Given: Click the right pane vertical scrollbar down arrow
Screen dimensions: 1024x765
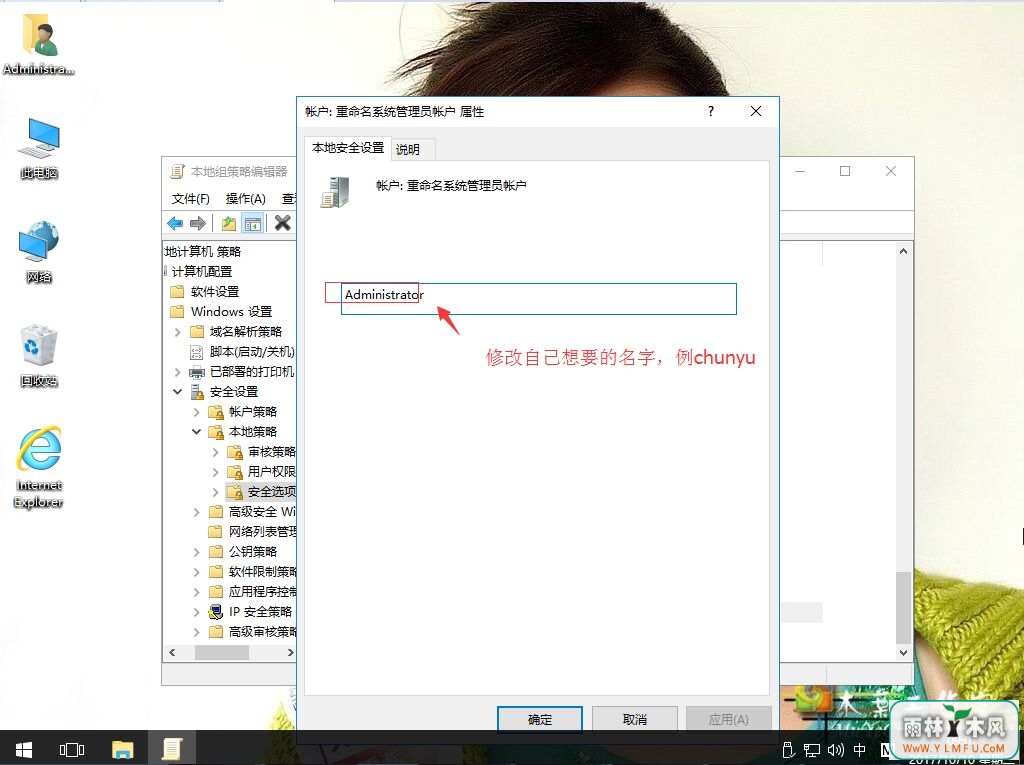Looking at the screenshot, I should pos(903,652).
